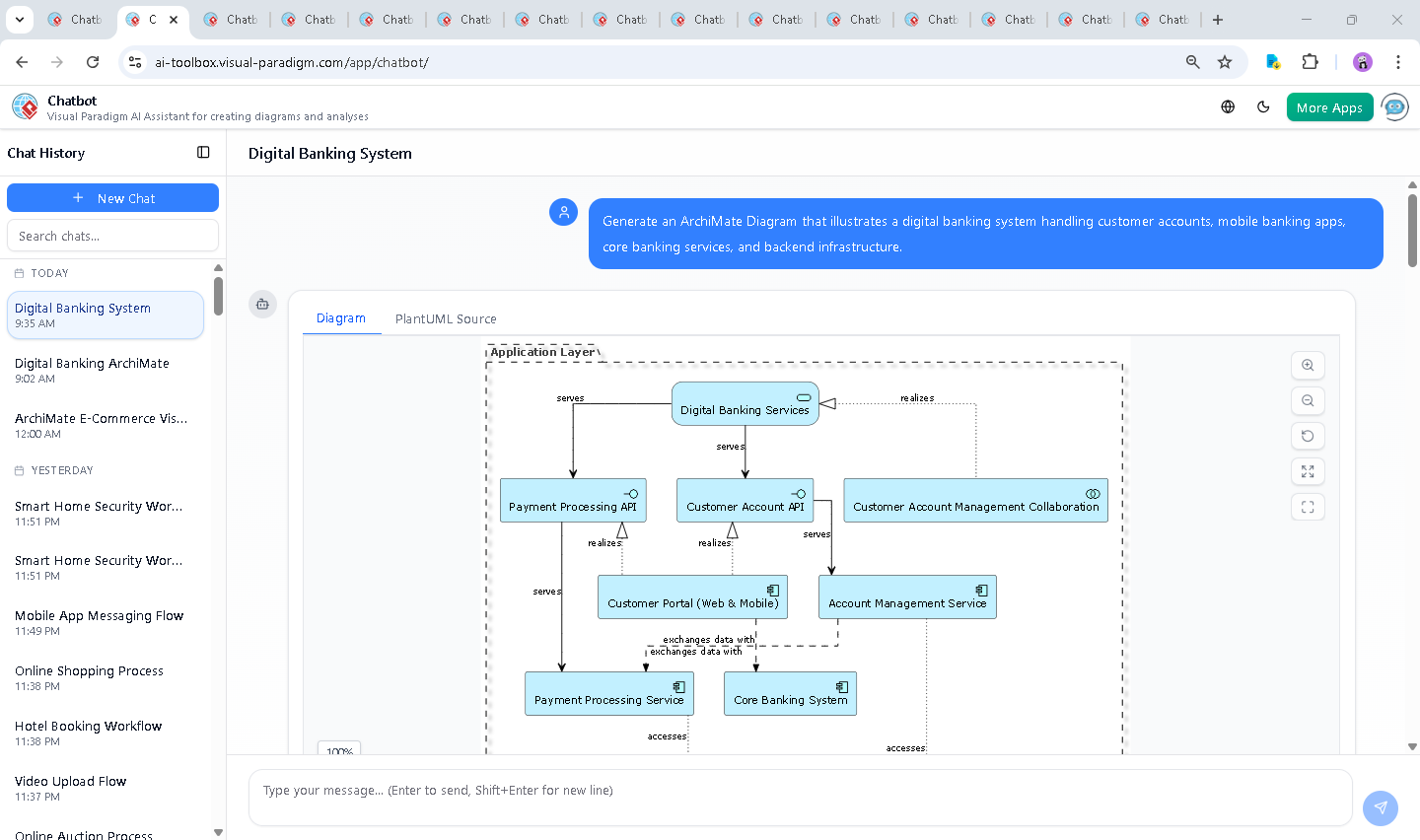1420x840 pixels.
Task: Collapse the Chat History sidebar panel
Action: coord(203,152)
